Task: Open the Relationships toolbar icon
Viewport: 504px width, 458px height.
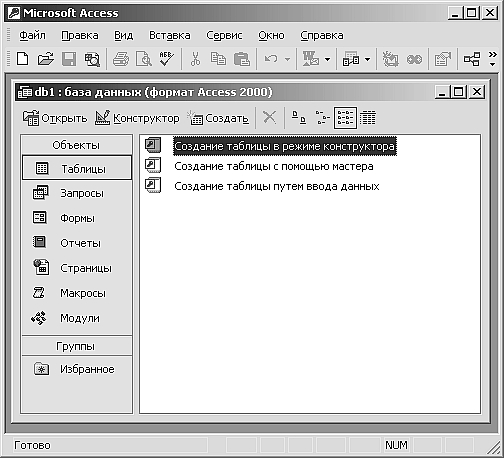Action: tap(472, 59)
